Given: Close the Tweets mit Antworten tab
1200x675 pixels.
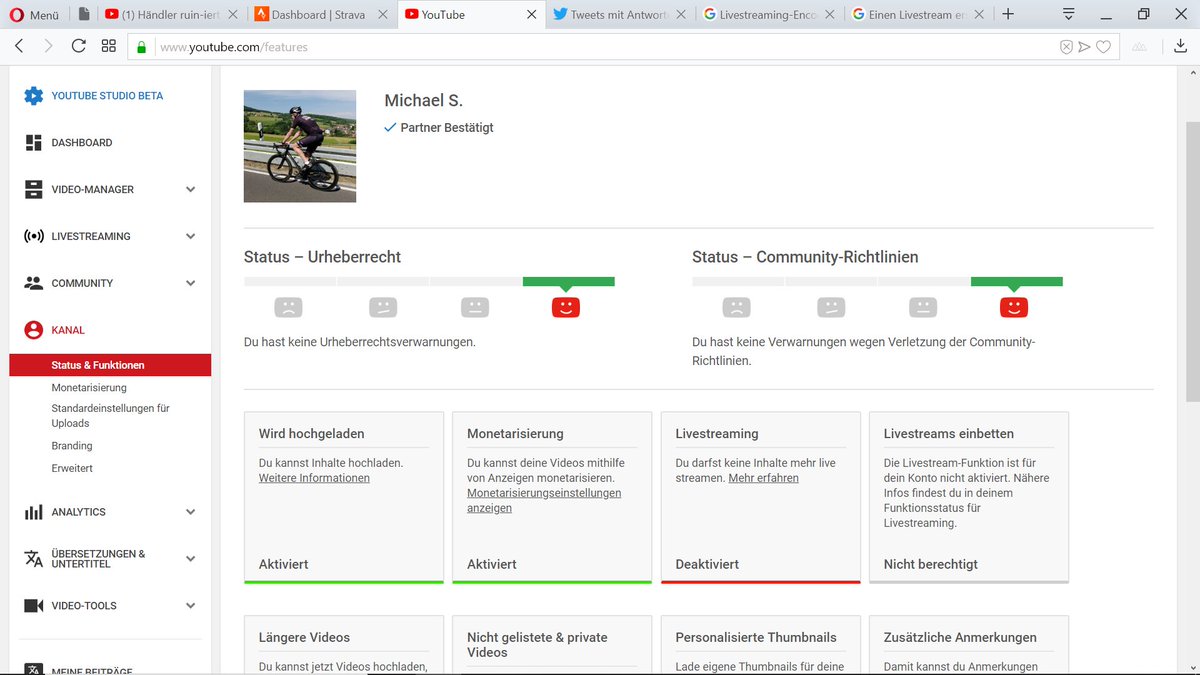Looking at the screenshot, I should click(x=681, y=15).
